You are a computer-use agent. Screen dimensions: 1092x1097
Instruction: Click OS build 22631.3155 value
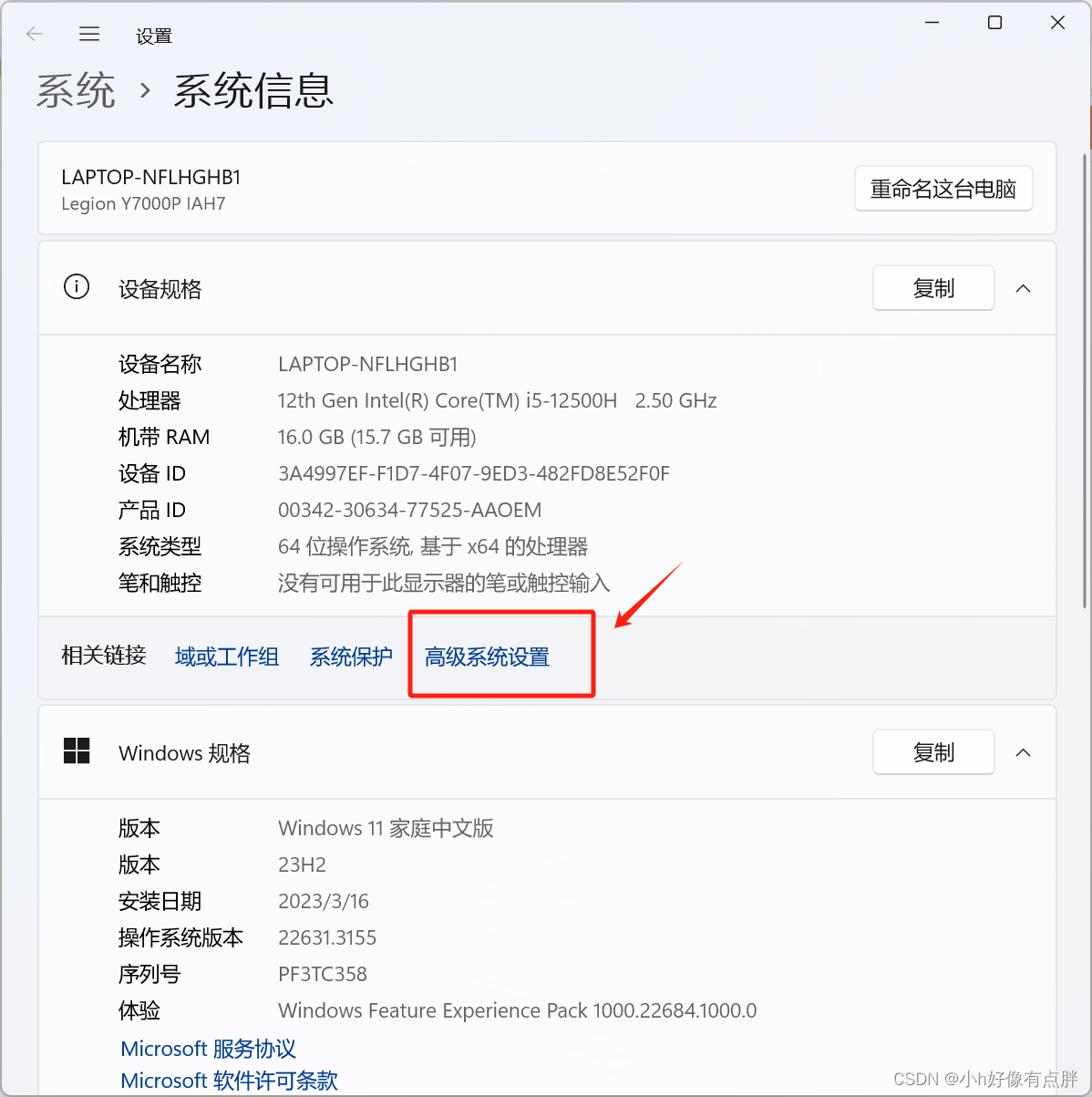pos(327,937)
